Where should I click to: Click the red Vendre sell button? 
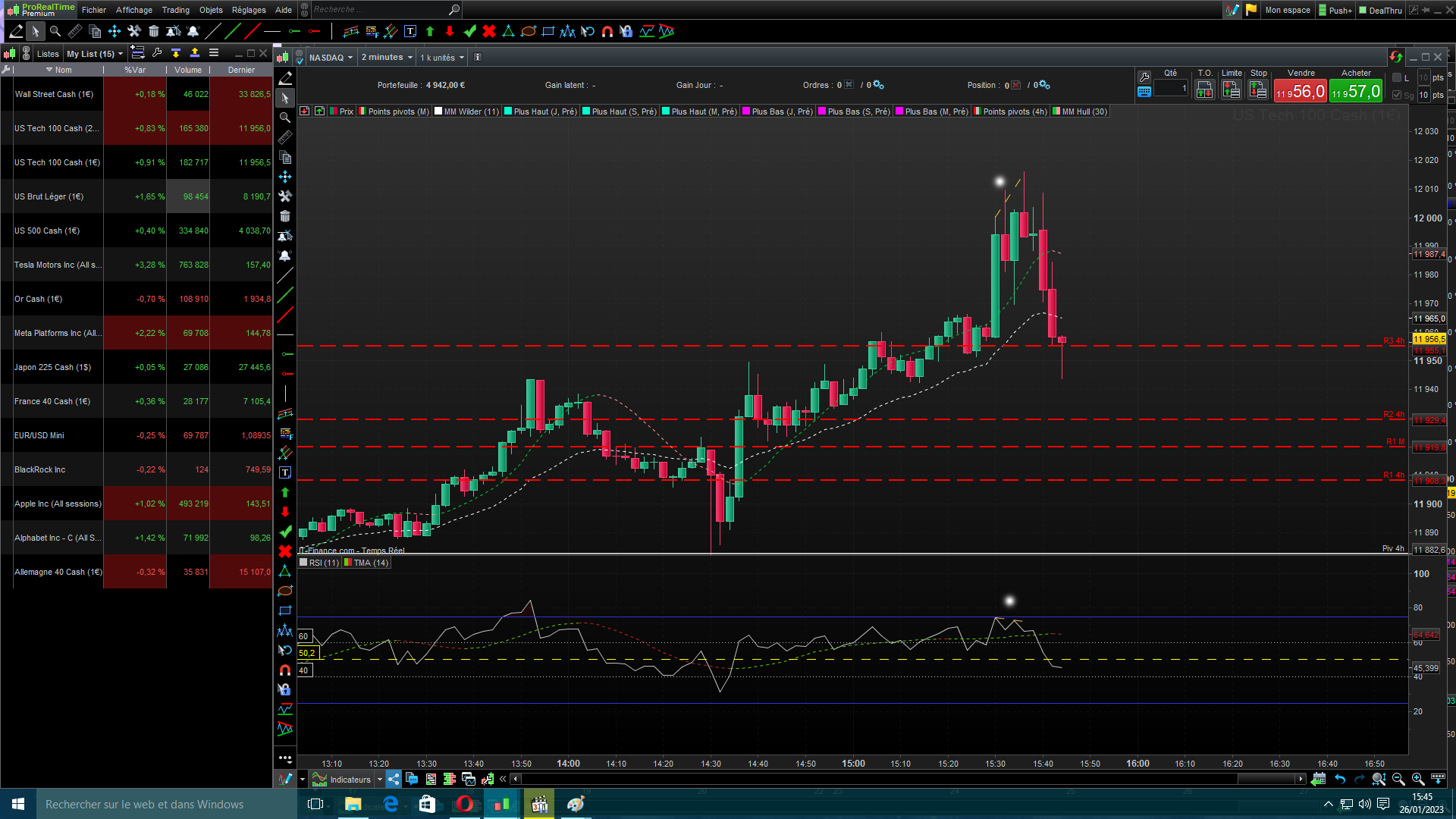(x=1300, y=92)
